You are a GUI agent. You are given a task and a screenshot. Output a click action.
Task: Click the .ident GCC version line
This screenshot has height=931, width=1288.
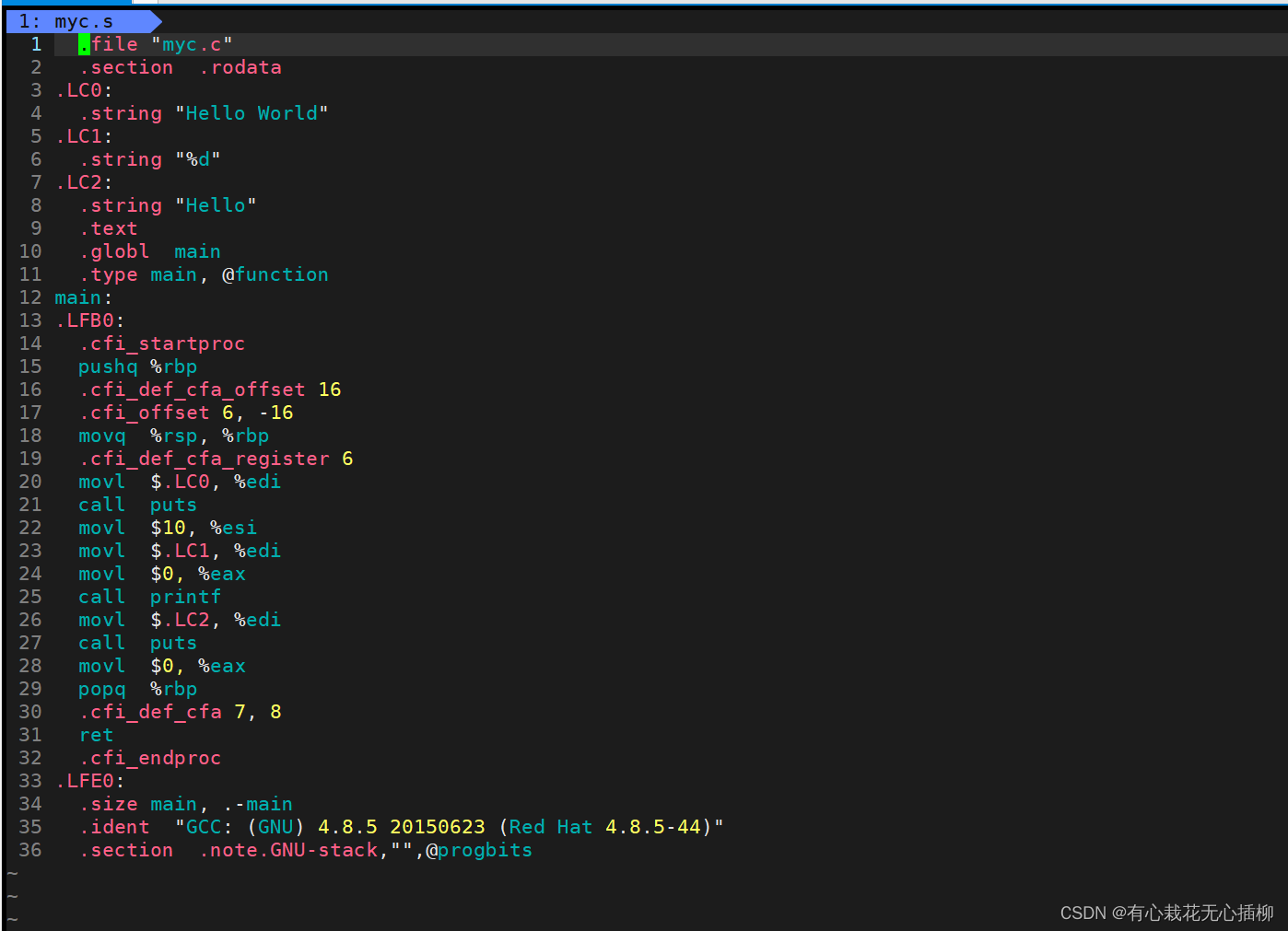coord(402,827)
